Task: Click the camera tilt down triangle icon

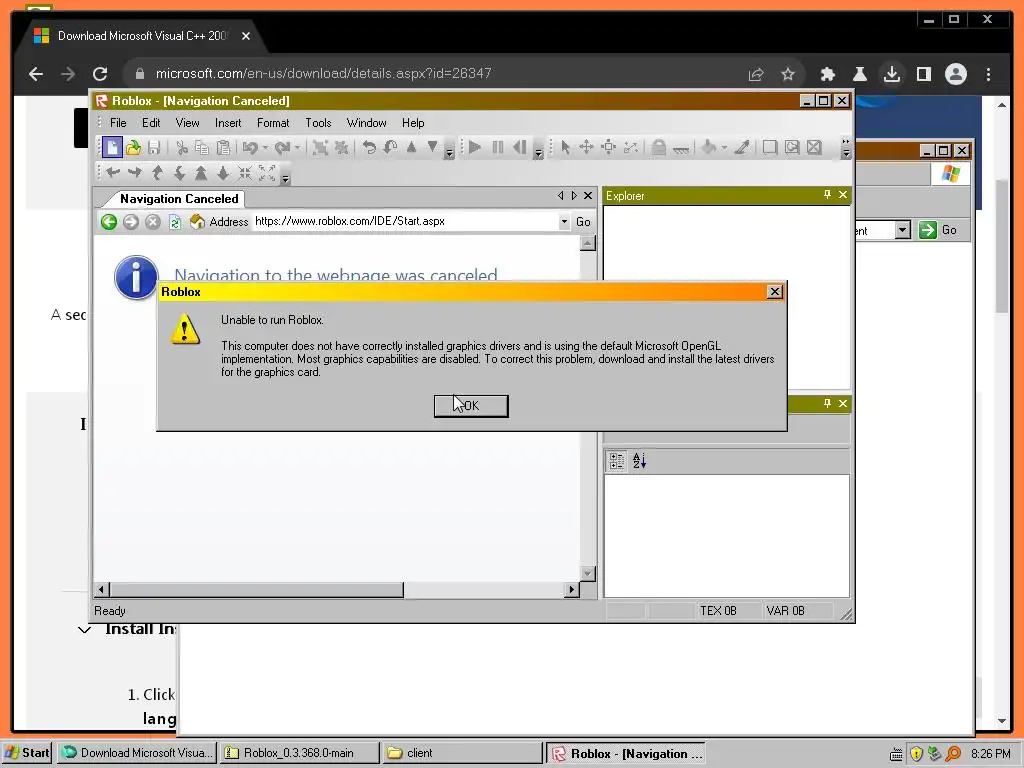Action: [432, 148]
